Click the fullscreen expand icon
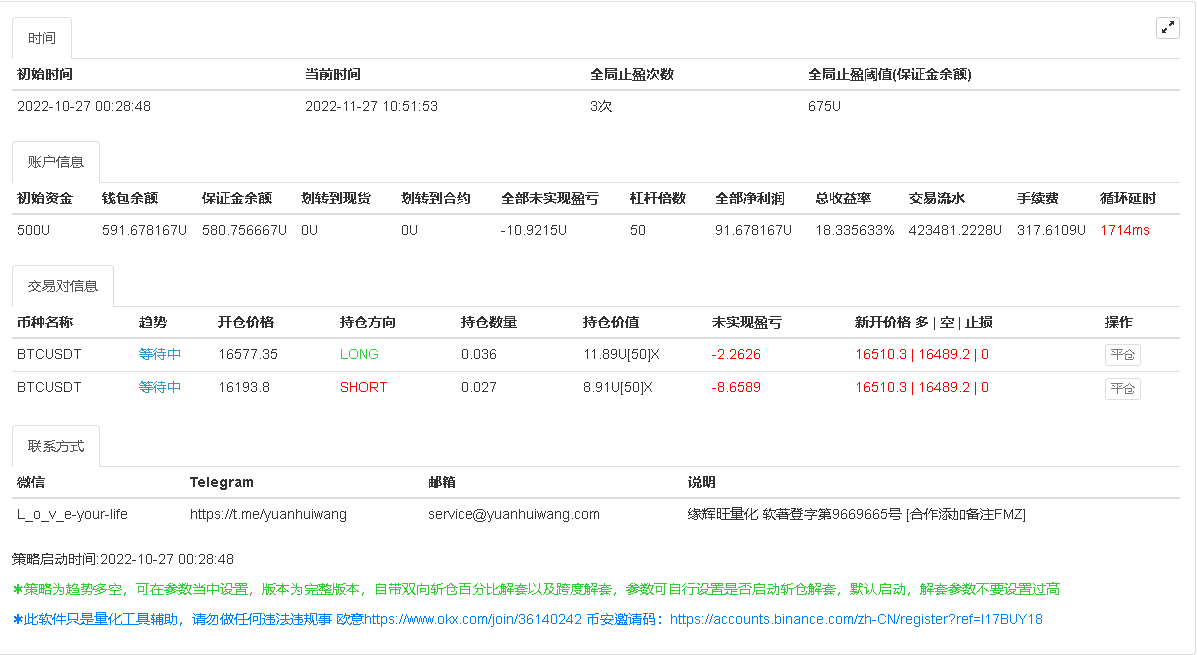This screenshot has height=655, width=1197. [1167, 28]
